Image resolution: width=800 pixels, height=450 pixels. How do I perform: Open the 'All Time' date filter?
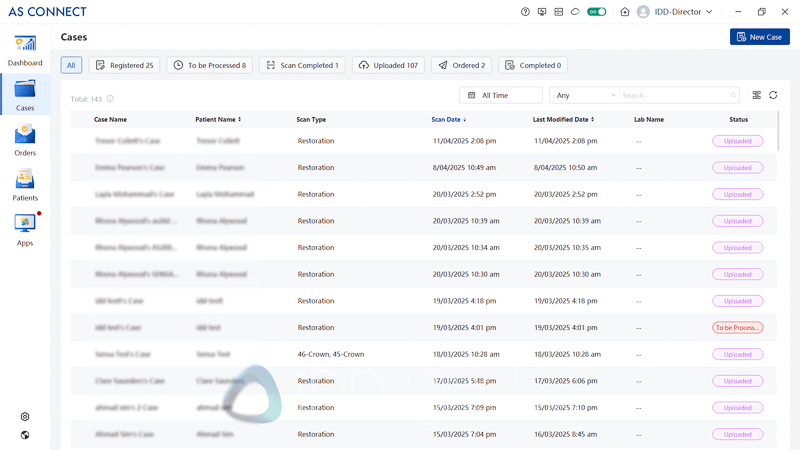click(x=500, y=95)
